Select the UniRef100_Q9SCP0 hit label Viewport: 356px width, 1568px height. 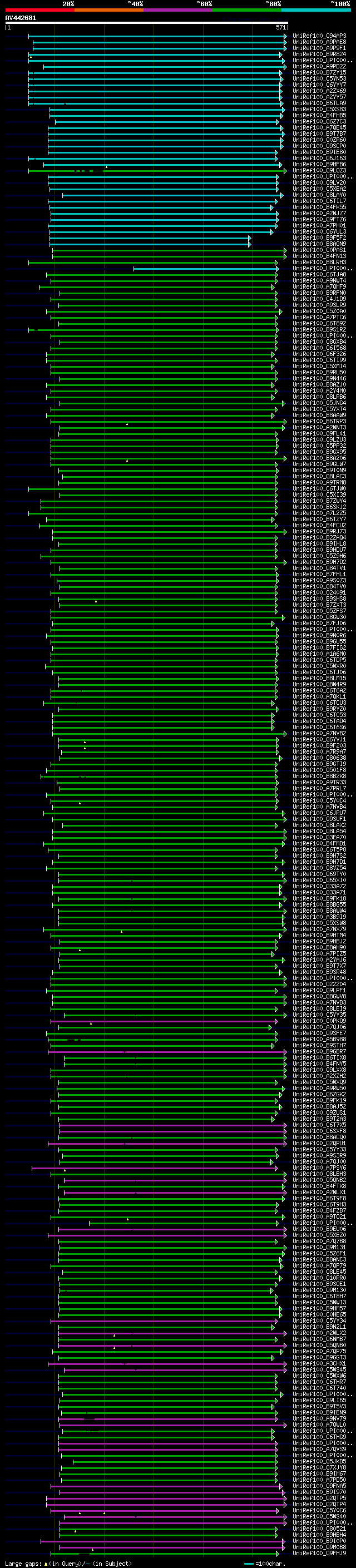tap(319, 146)
